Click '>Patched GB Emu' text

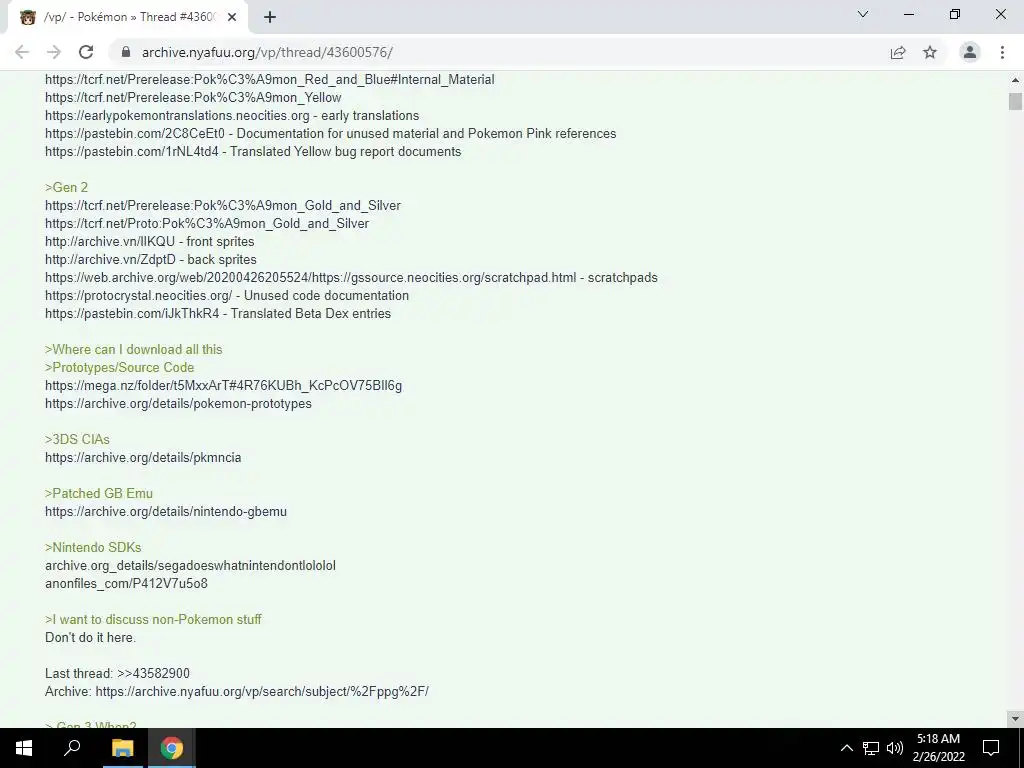(99, 493)
